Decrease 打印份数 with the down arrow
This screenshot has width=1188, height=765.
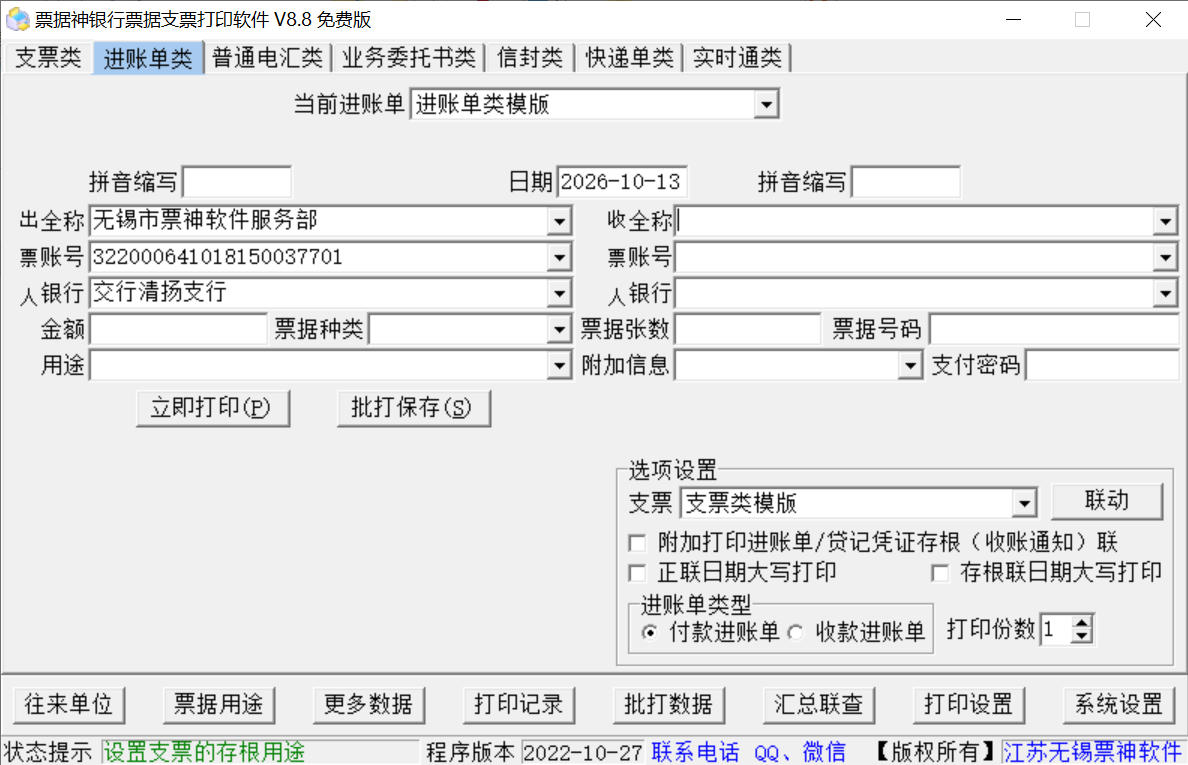pos(1082,636)
